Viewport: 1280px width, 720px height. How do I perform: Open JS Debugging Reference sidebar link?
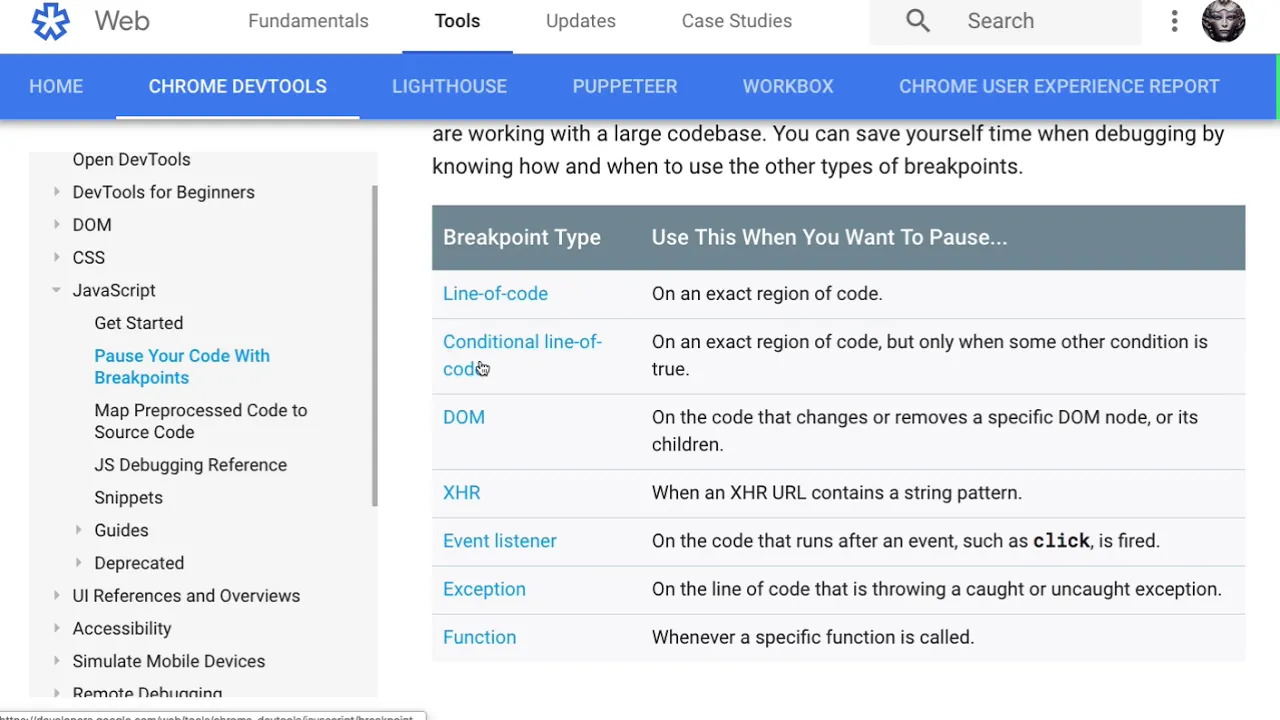click(190, 465)
